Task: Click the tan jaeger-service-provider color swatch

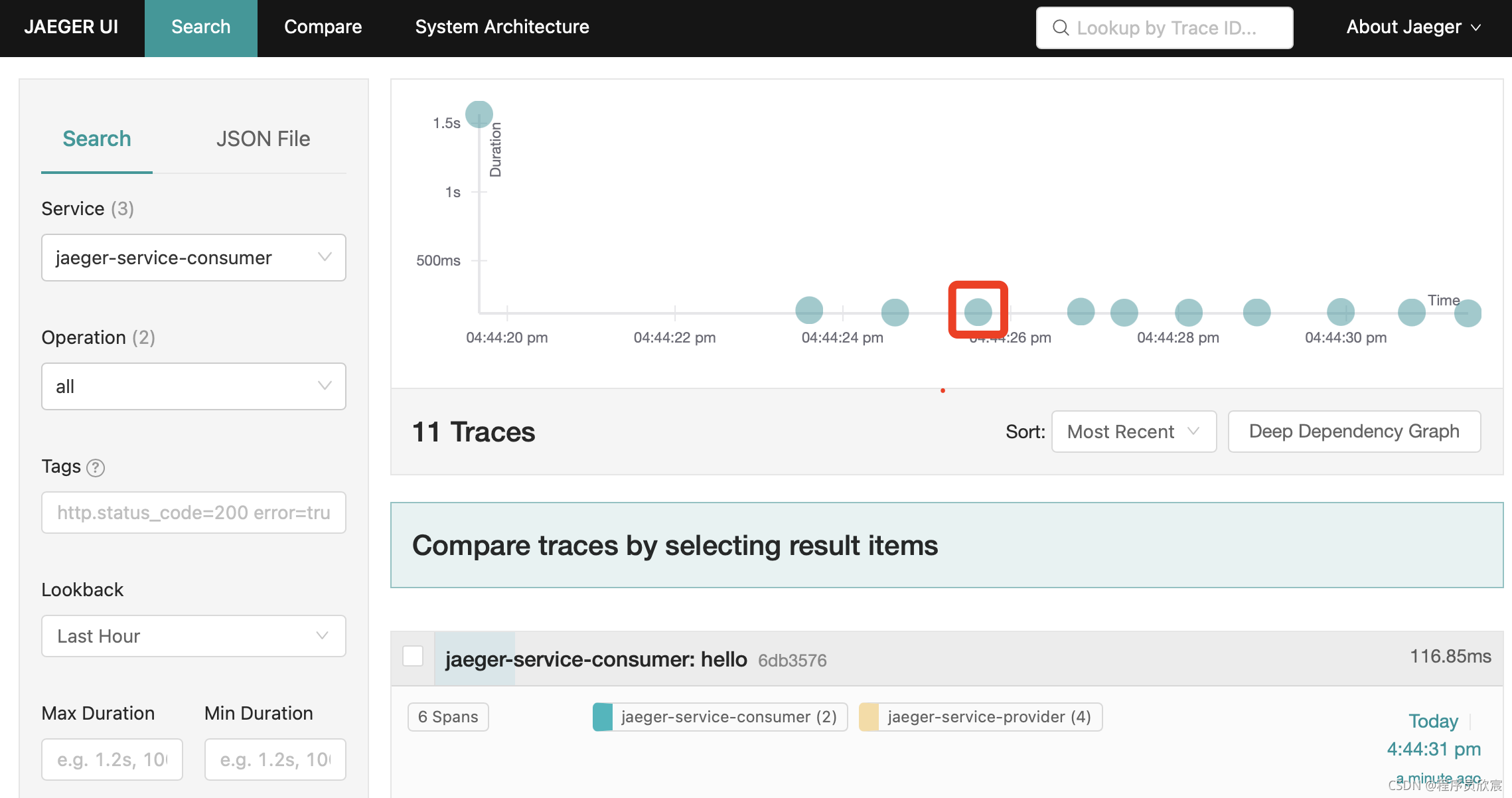Action: click(869, 717)
